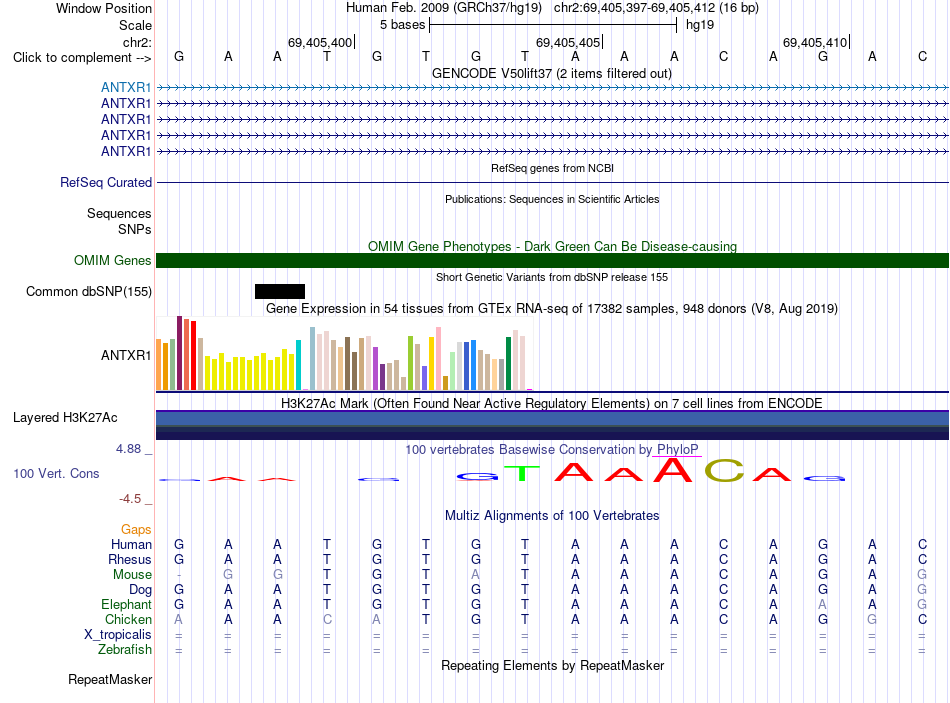950x703 pixels.
Task: Click the green T in conservation logo
Action: pyautogui.click(x=522, y=473)
